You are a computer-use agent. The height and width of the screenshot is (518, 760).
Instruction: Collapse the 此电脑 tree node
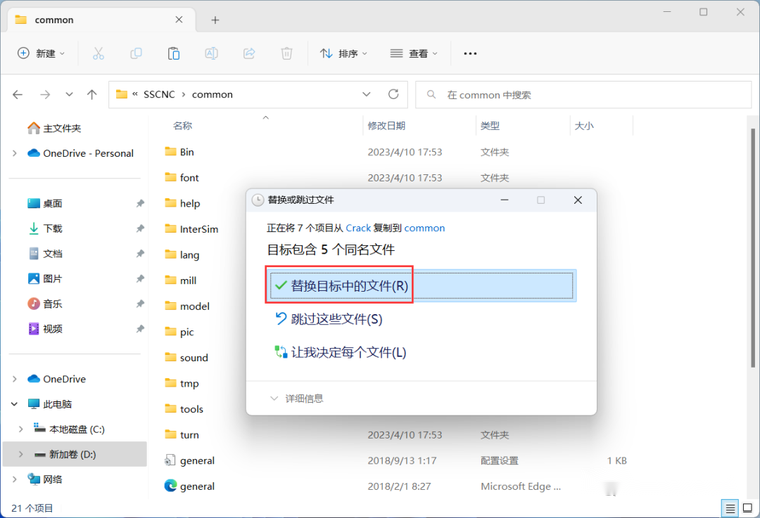point(15,404)
